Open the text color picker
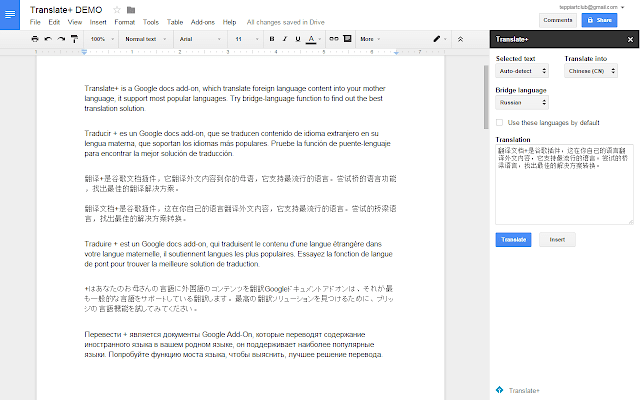 (x=312, y=39)
